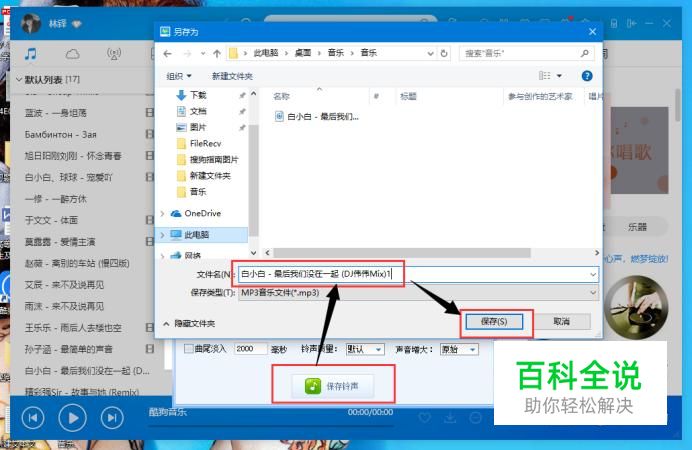This screenshot has height=450, width=692.
Task: Click the 新建文件夹 toolbar button
Action: pyautogui.click(x=232, y=76)
